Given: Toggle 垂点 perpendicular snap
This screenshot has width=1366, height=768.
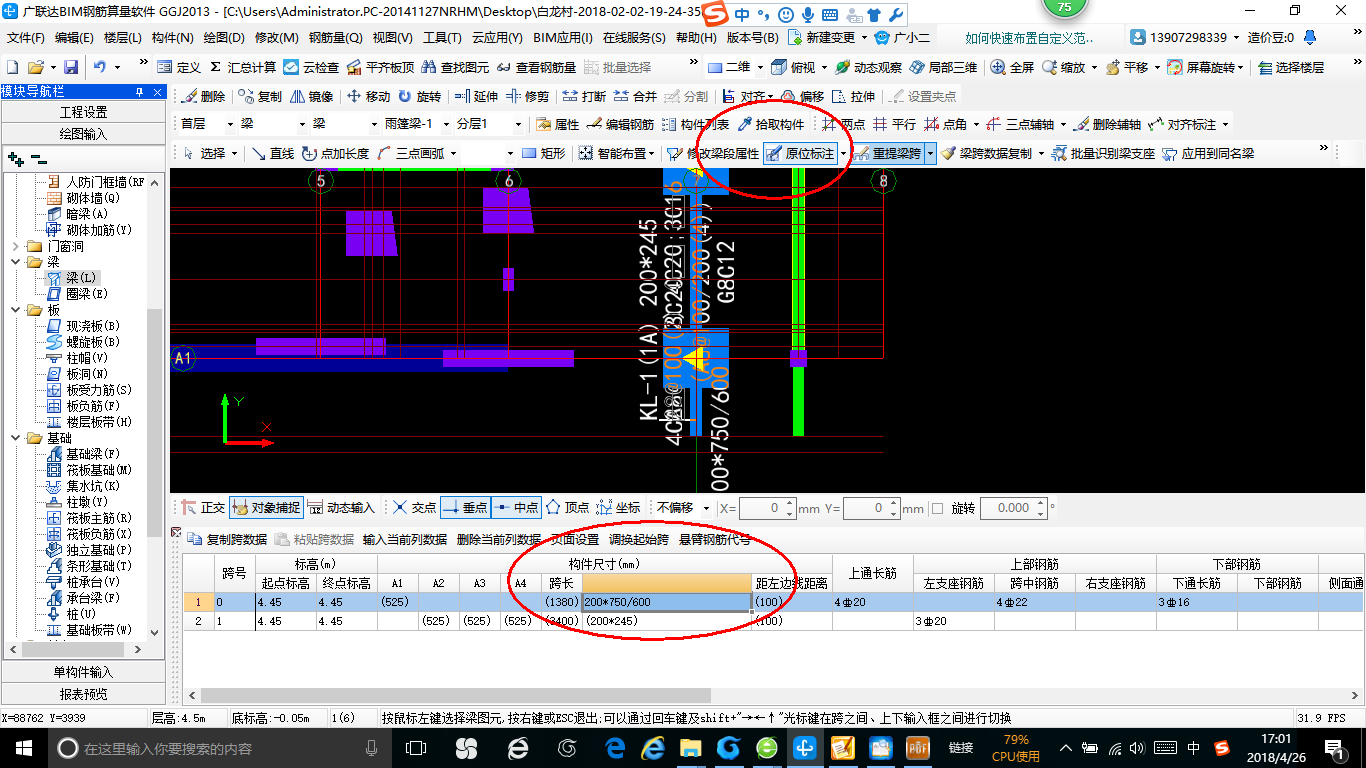Looking at the screenshot, I should click(x=465, y=508).
